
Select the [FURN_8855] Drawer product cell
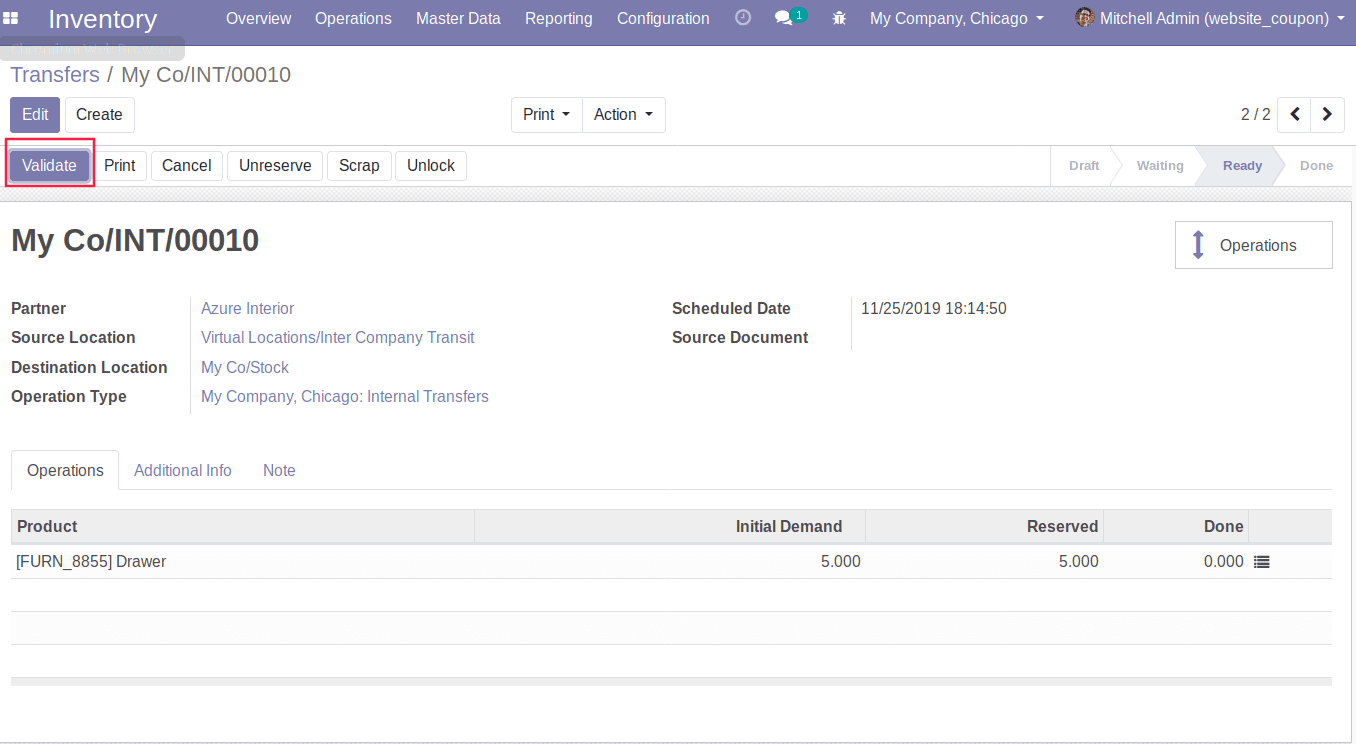(242, 562)
